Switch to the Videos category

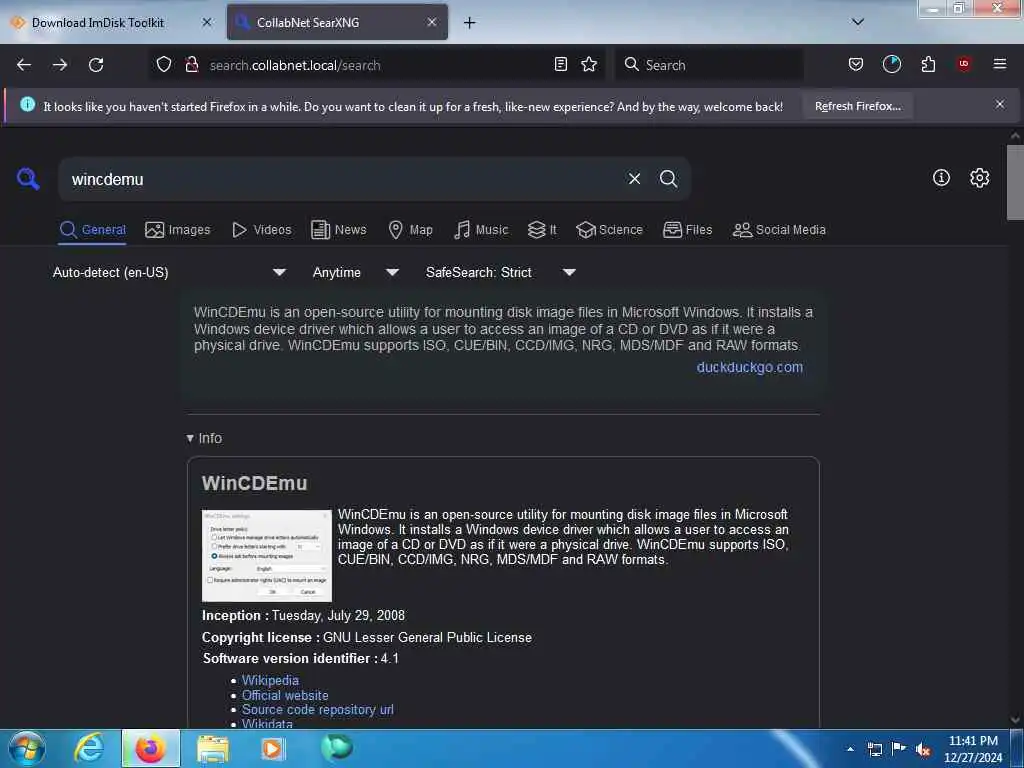point(262,230)
